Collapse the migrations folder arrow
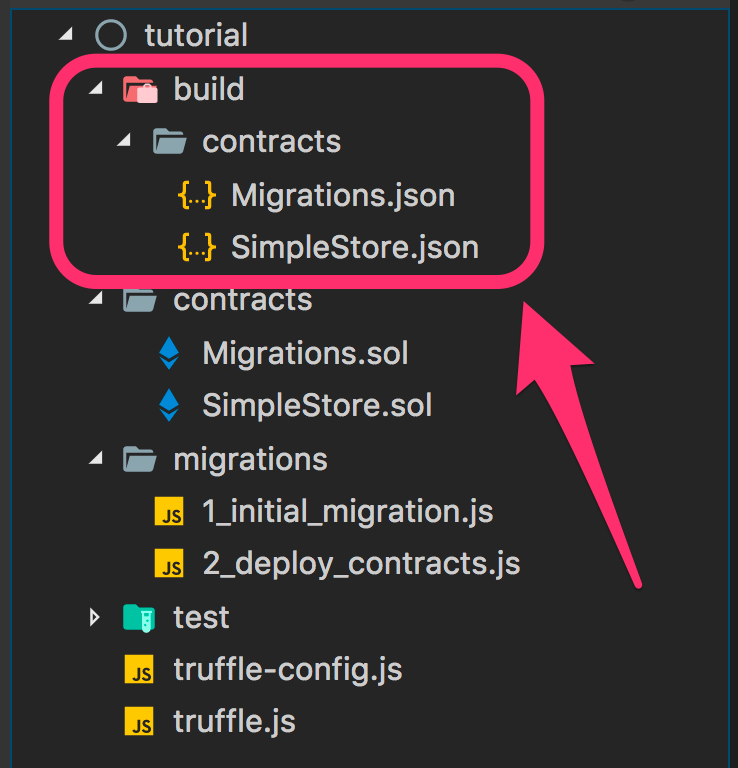 (96, 458)
